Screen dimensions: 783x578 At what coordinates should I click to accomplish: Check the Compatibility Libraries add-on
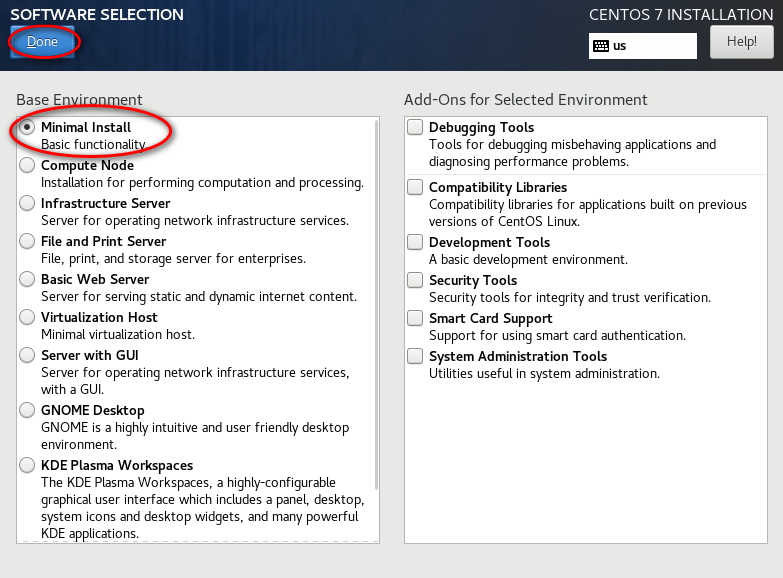(x=415, y=187)
